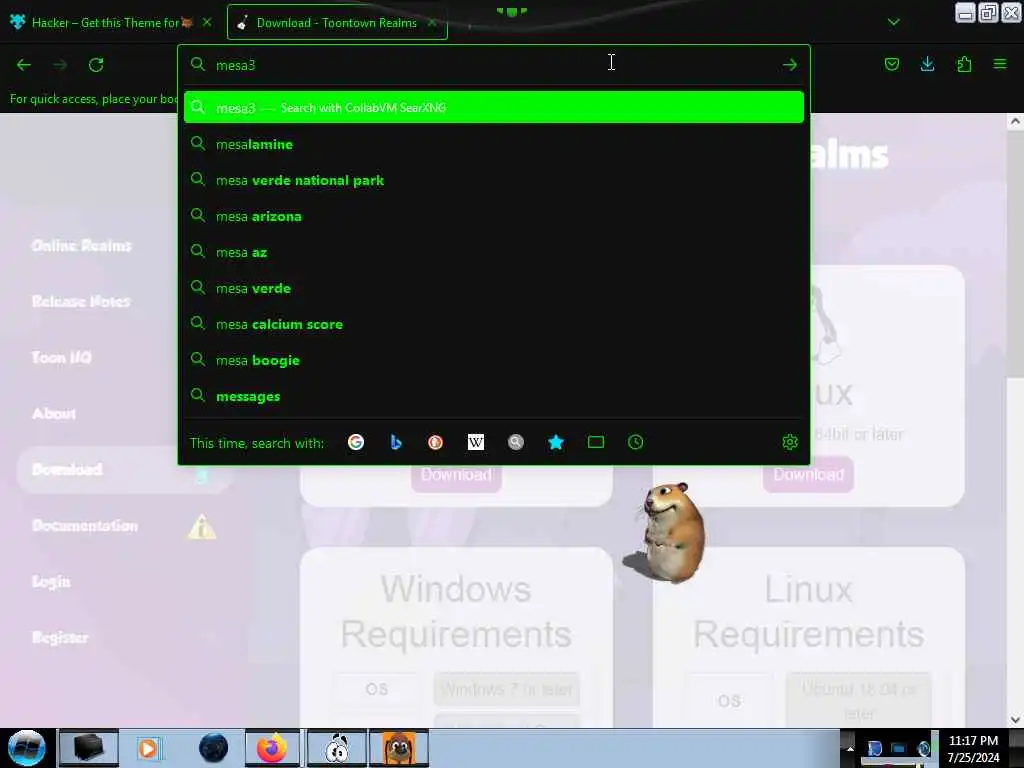Open Online Realms sidebar link
The height and width of the screenshot is (768, 1024).
point(82,246)
